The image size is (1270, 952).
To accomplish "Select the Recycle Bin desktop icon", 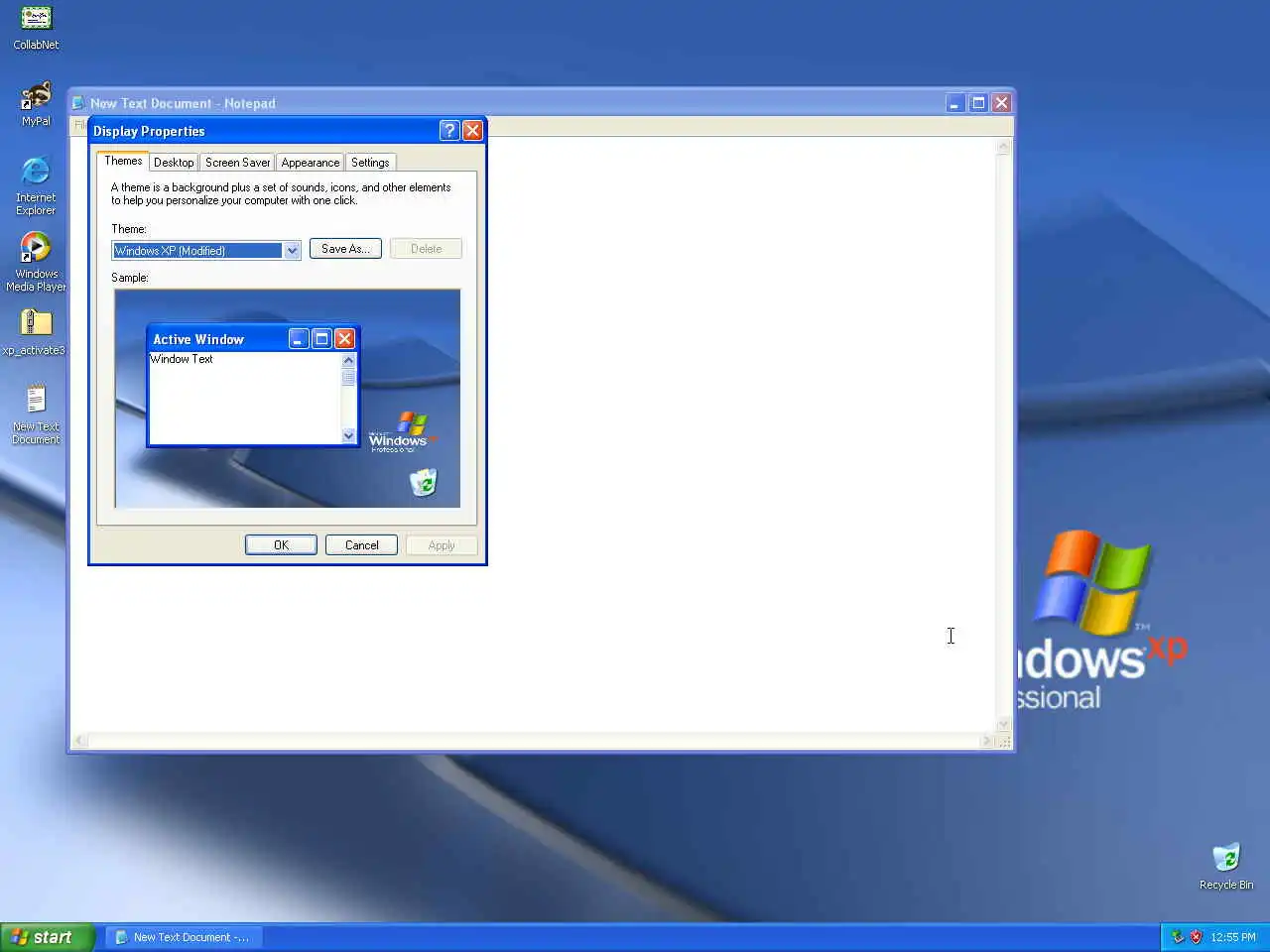I will (x=1226, y=866).
